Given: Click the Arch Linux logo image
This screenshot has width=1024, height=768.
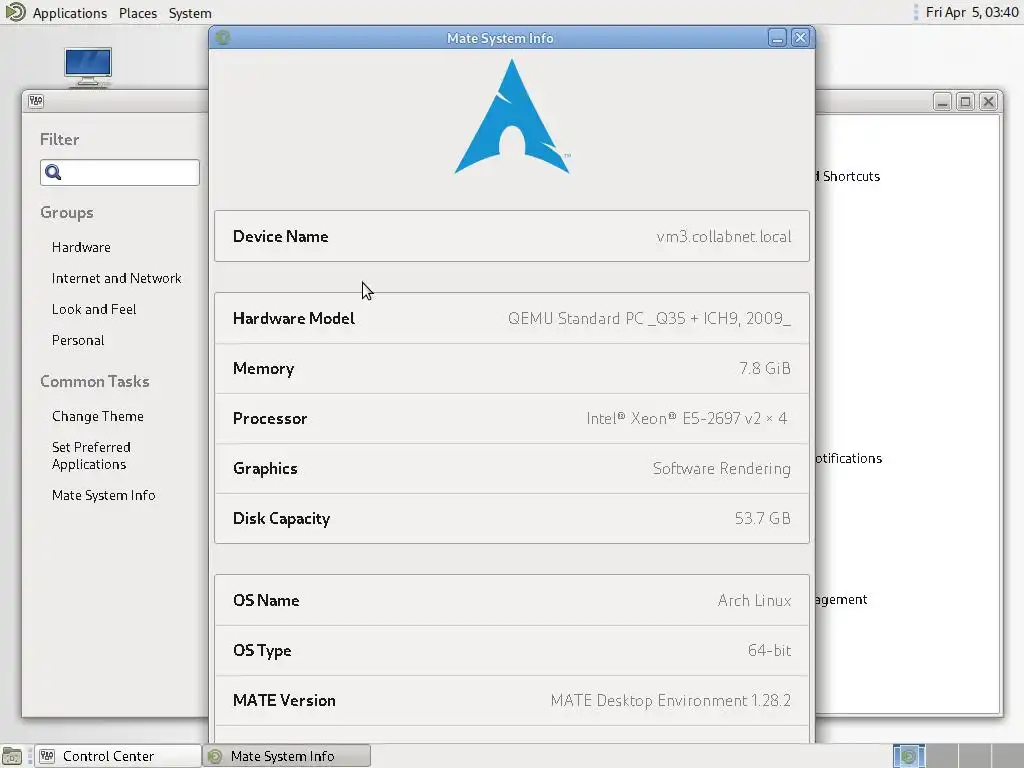Looking at the screenshot, I should (512, 117).
